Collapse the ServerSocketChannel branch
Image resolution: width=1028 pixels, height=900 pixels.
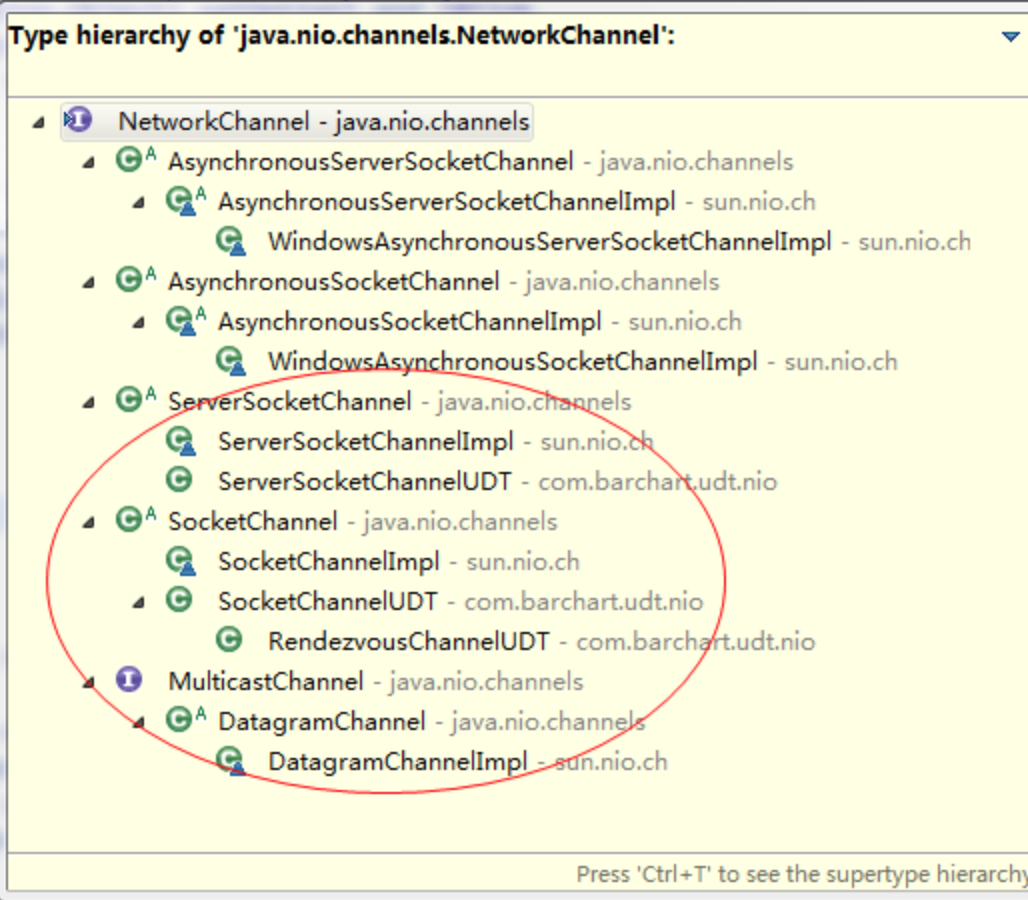click(x=87, y=400)
